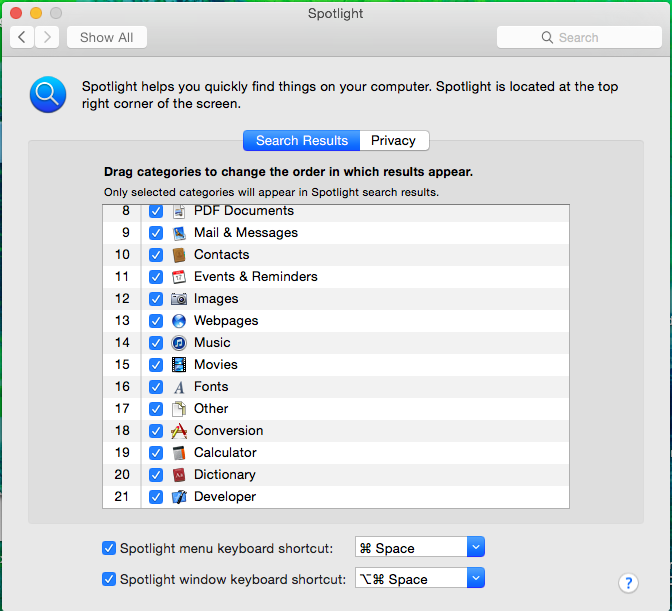Click the Images camera icon
The height and width of the screenshot is (611, 672).
point(179,299)
